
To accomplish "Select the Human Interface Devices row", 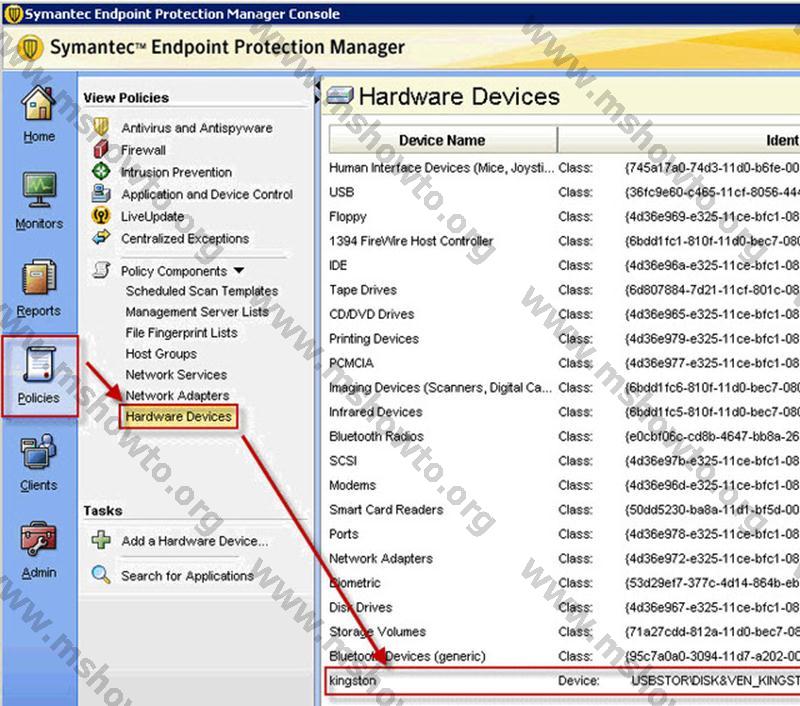I will (x=563, y=168).
